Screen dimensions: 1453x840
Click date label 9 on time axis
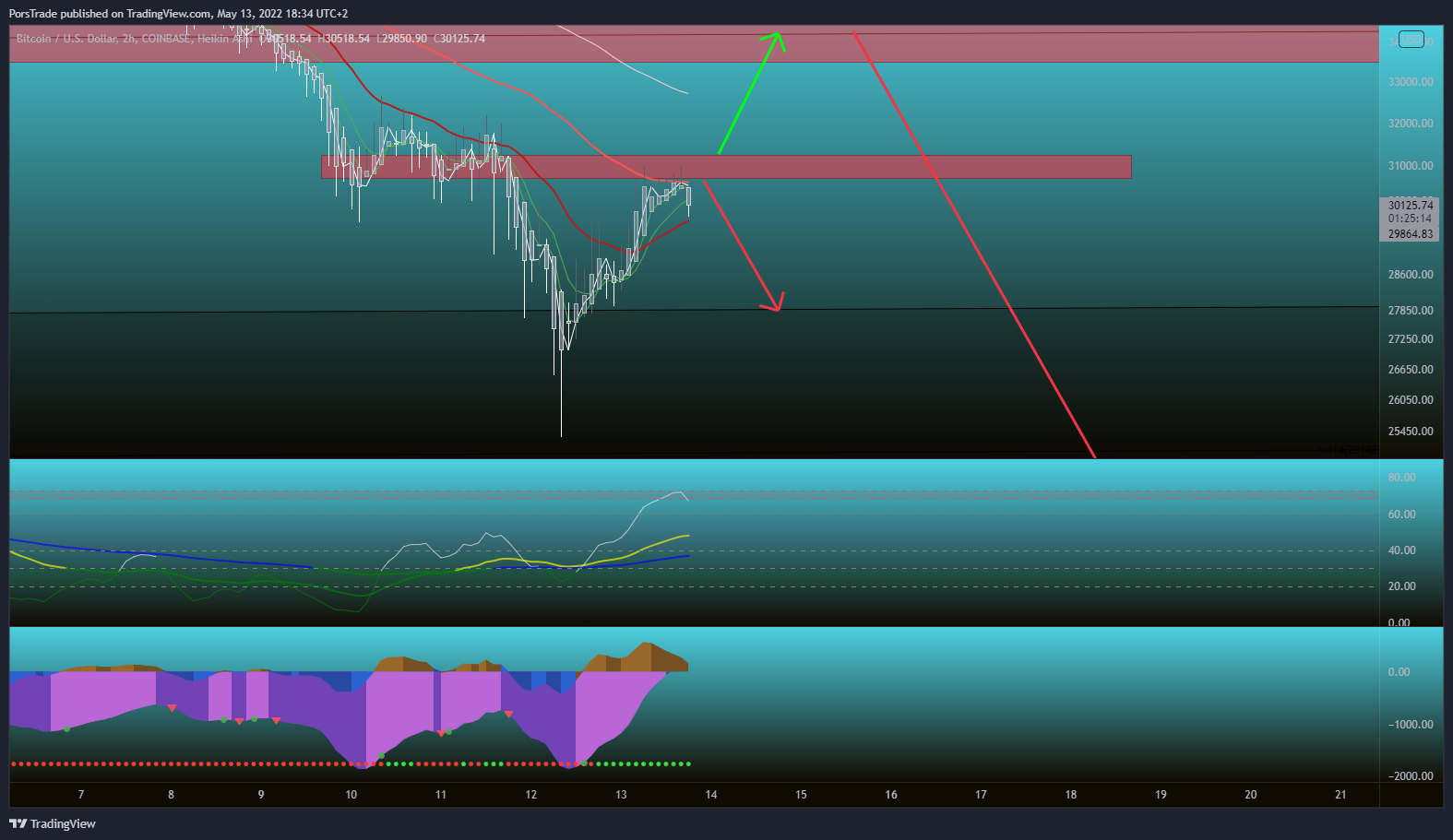click(261, 795)
